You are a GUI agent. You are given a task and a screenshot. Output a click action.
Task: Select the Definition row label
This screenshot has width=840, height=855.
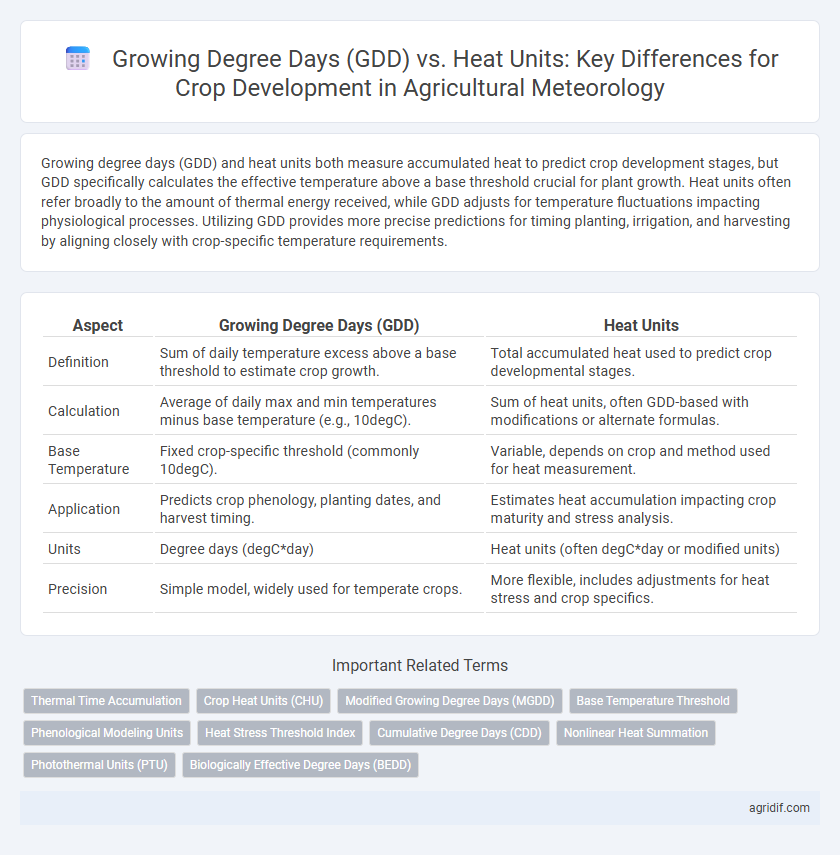coord(78,362)
